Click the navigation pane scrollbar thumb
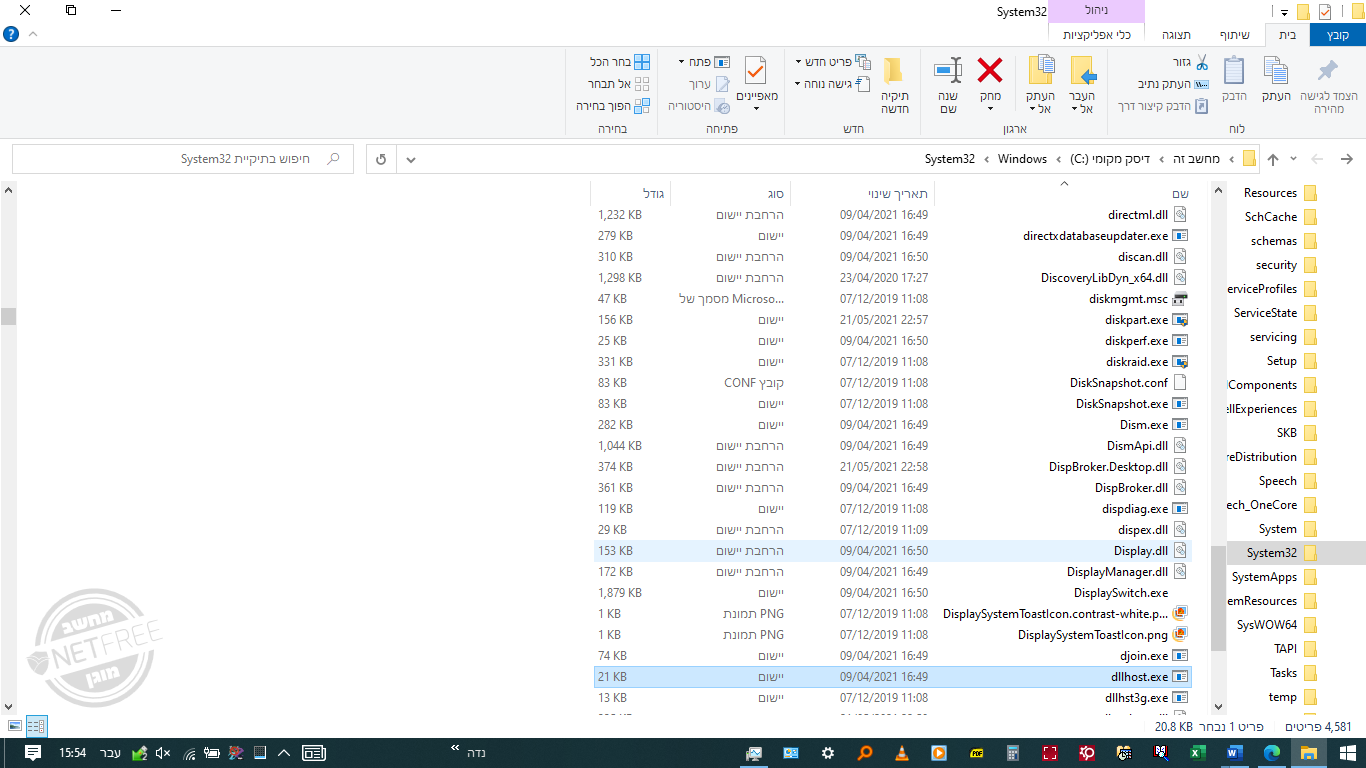Viewport: 1366px width, 768px height. click(1218, 598)
